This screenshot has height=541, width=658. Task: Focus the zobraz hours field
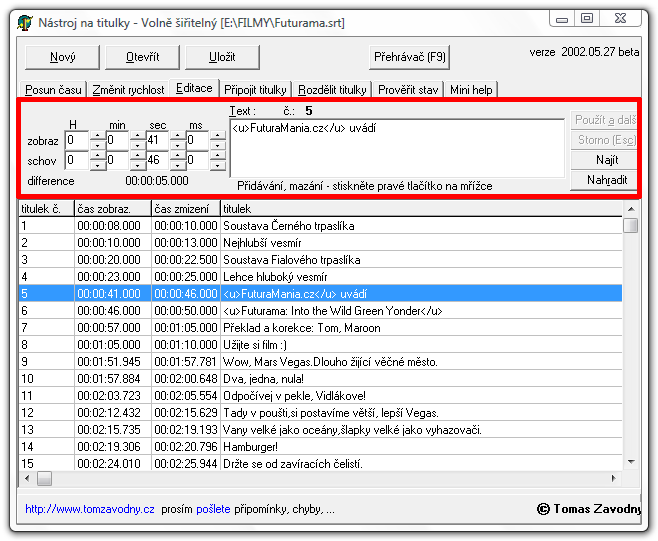coord(77,140)
